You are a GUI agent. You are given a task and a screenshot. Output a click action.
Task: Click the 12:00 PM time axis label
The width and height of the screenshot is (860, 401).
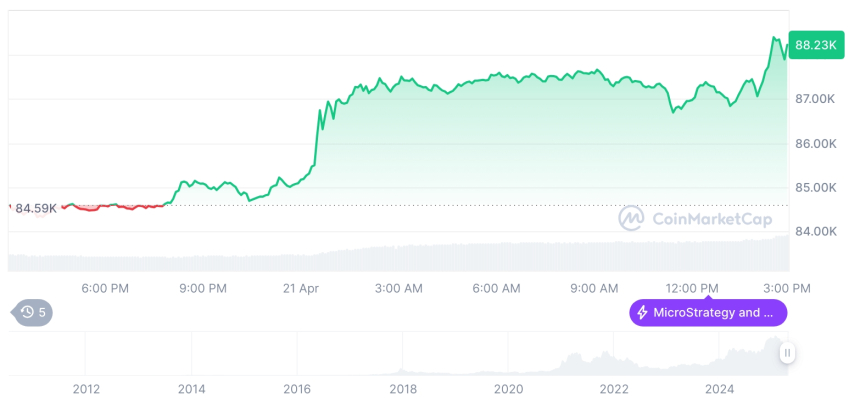(693, 289)
